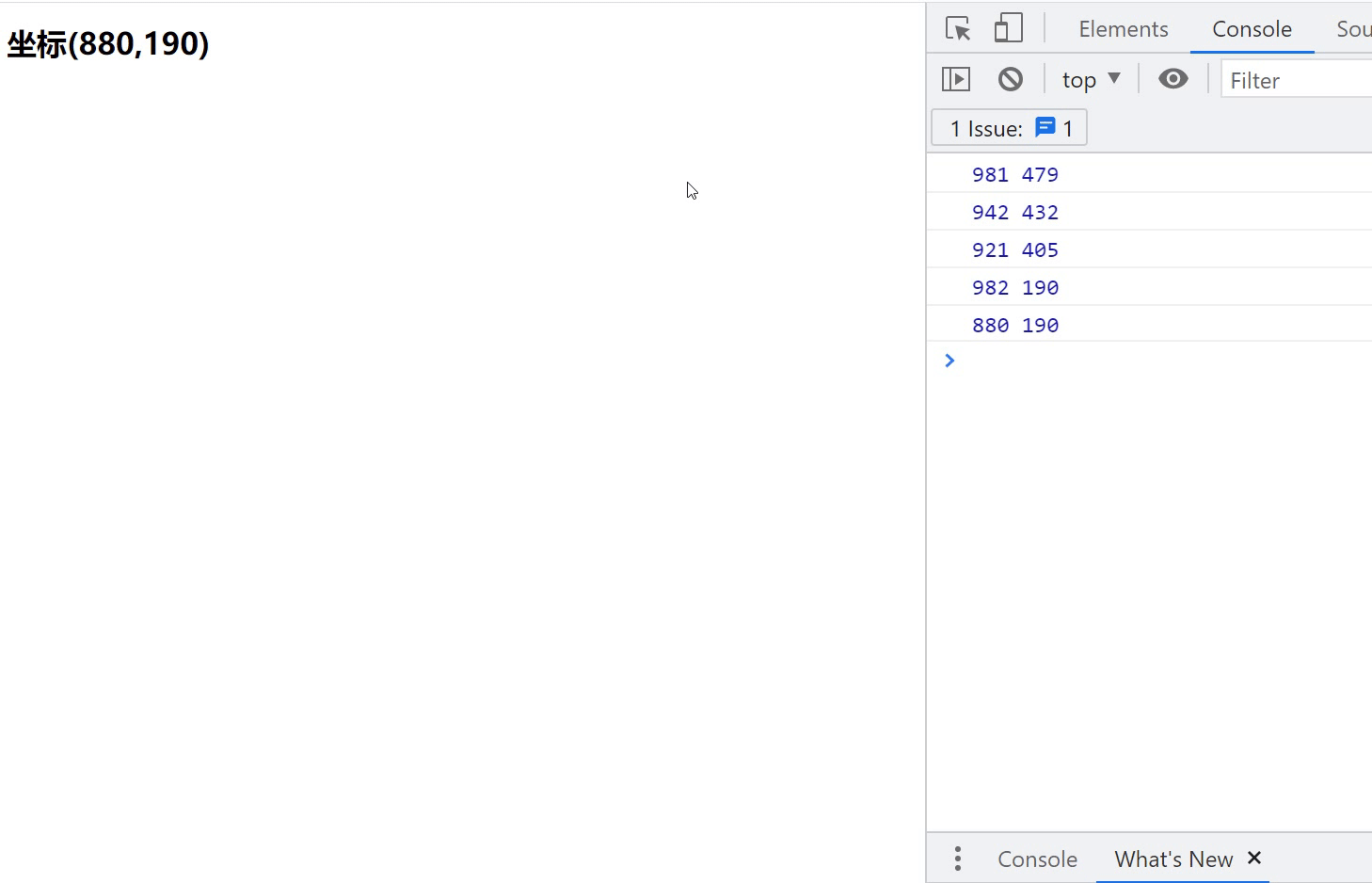Switch to the Elements tab
The image size is (1372, 883).
click(x=1124, y=29)
